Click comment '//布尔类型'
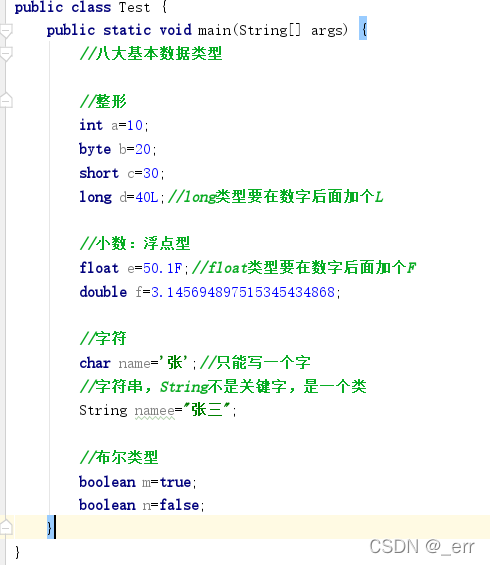Viewport: 490px width, 565px height. (119, 458)
